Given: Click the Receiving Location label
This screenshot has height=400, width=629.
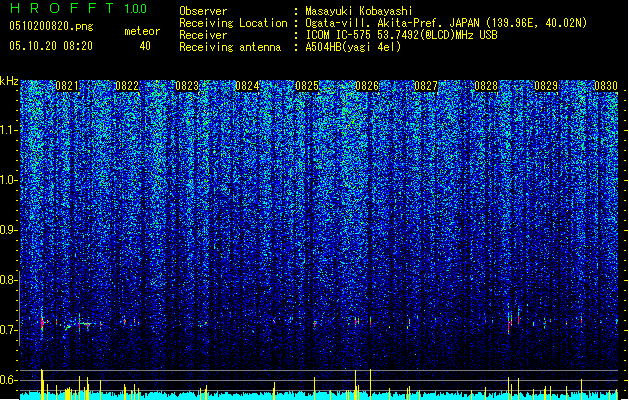Looking at the screenshot, I should tap(233, 23).
